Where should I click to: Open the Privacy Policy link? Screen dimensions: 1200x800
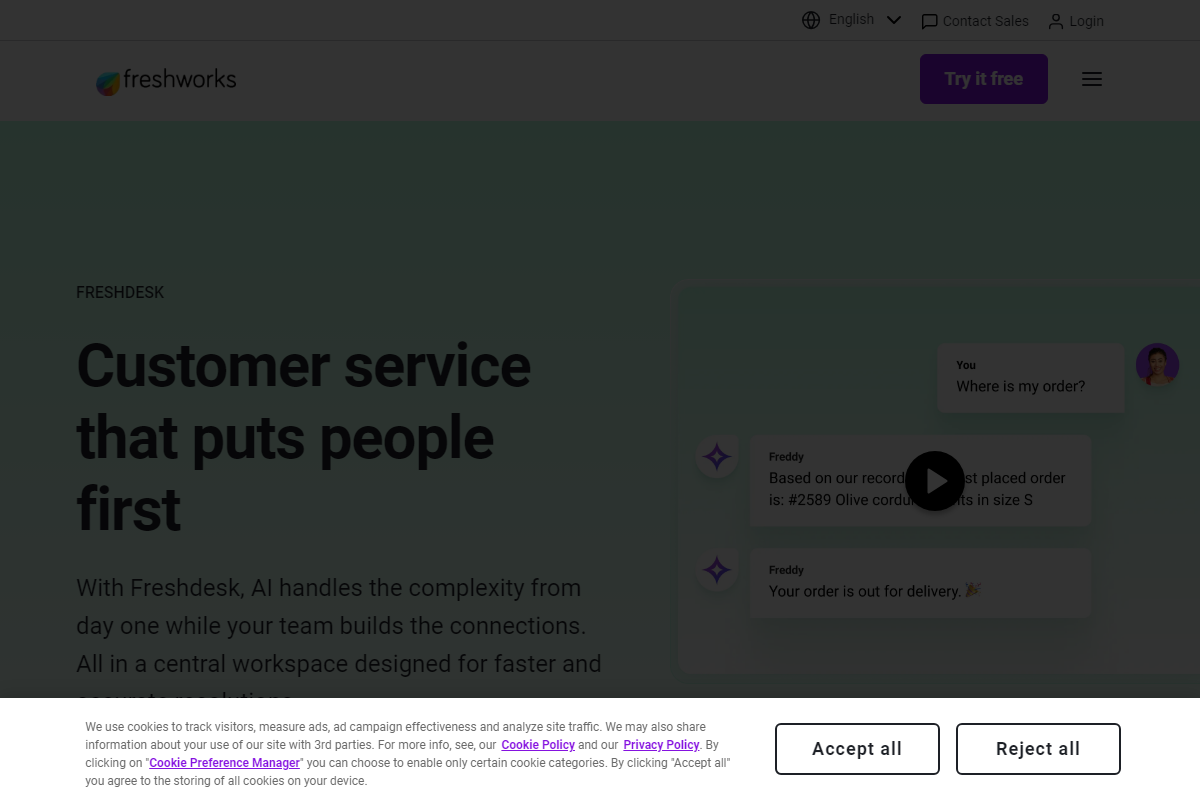[661, 745]
